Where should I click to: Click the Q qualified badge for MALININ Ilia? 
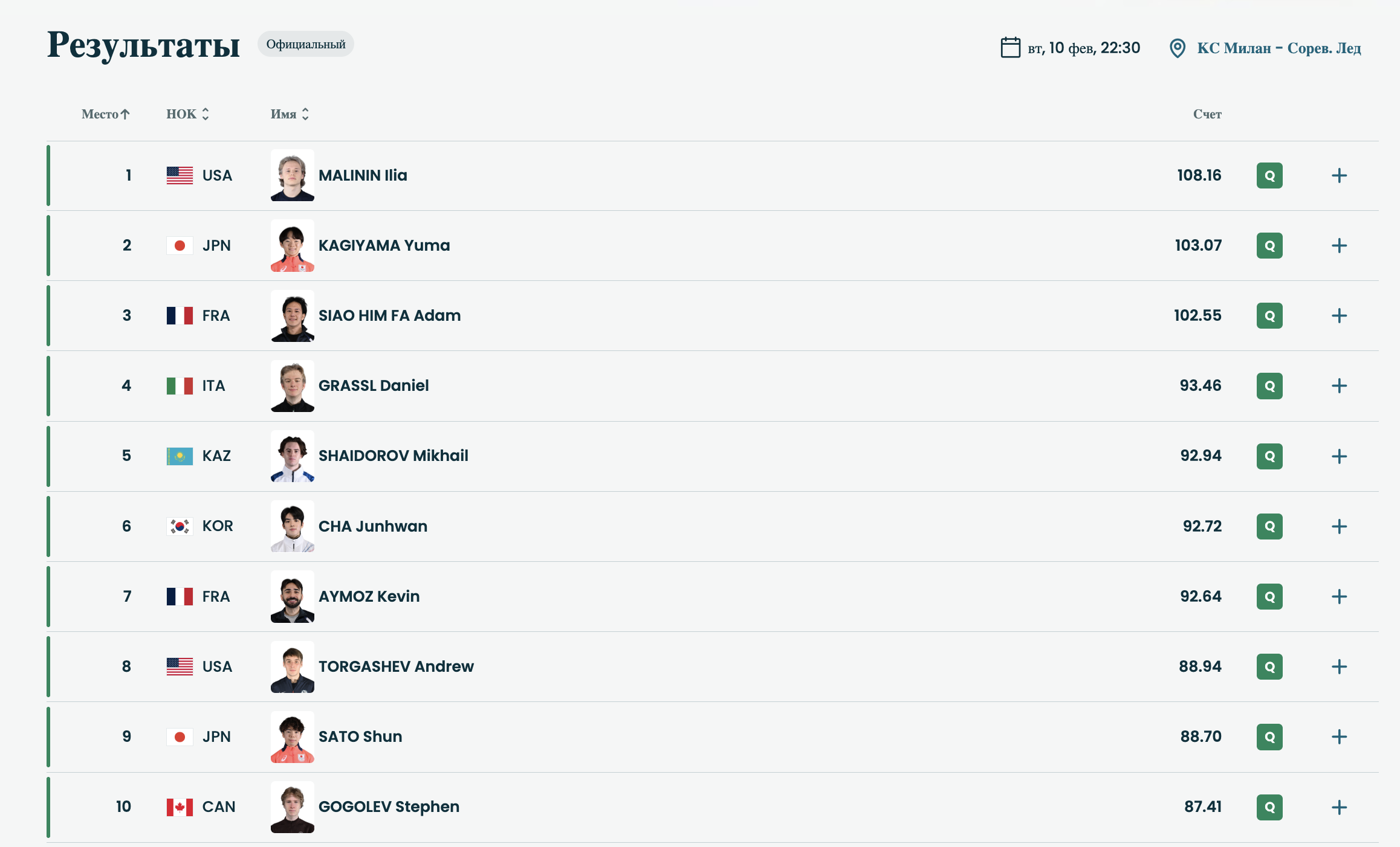pyautogui.click(x=1269, y=176)
